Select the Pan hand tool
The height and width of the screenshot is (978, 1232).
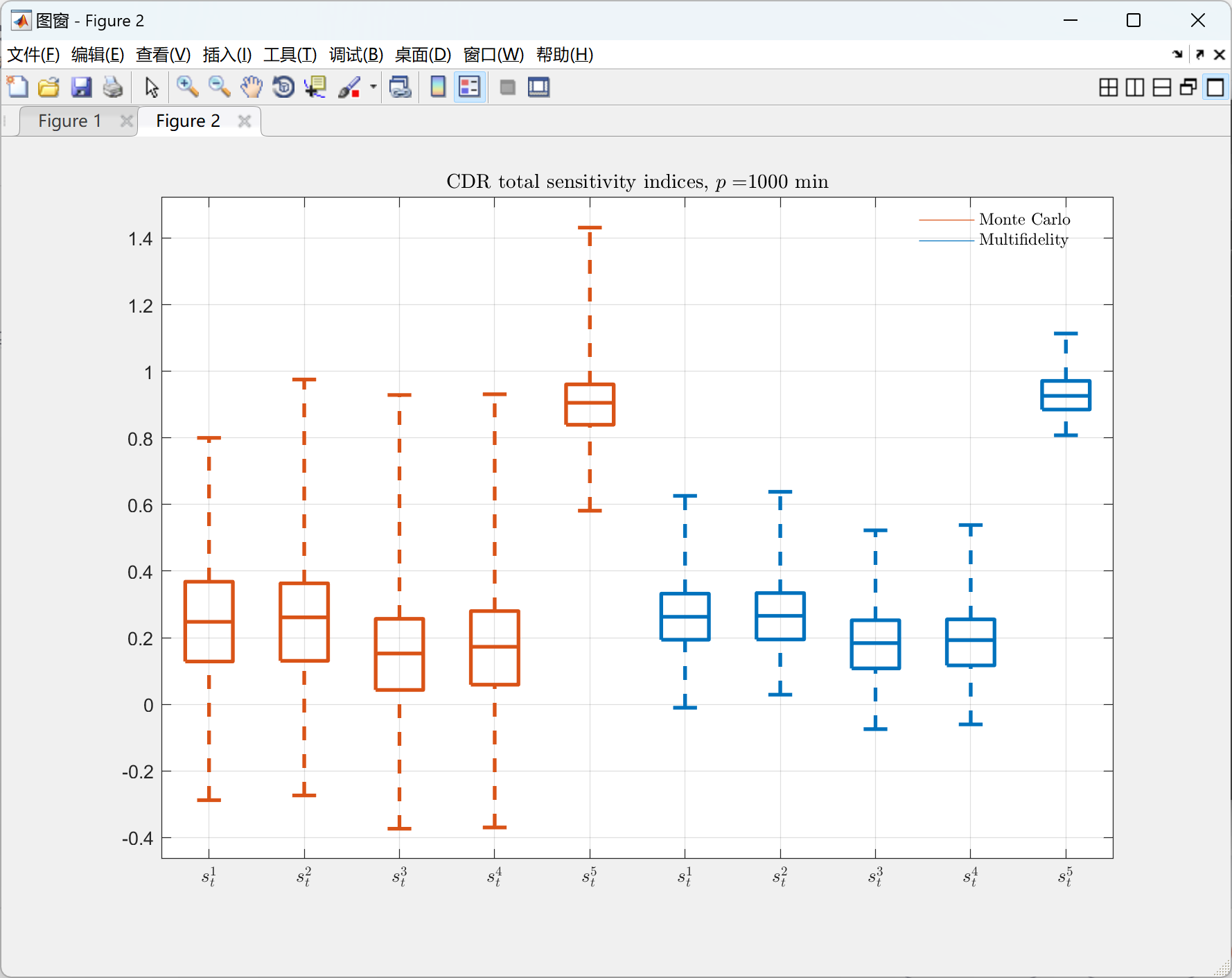(x=252, y=87)
